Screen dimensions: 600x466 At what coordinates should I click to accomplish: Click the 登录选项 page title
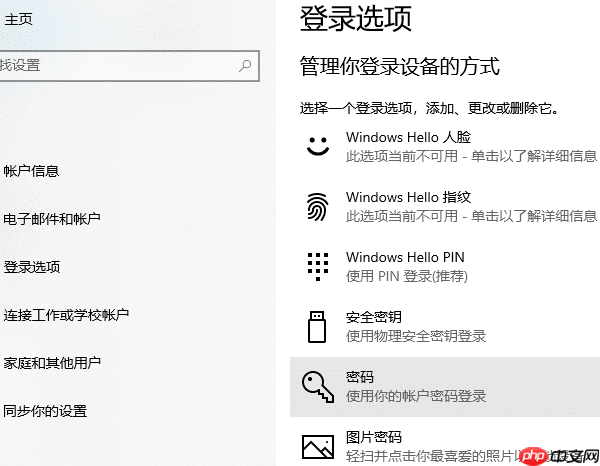[355, 18]
